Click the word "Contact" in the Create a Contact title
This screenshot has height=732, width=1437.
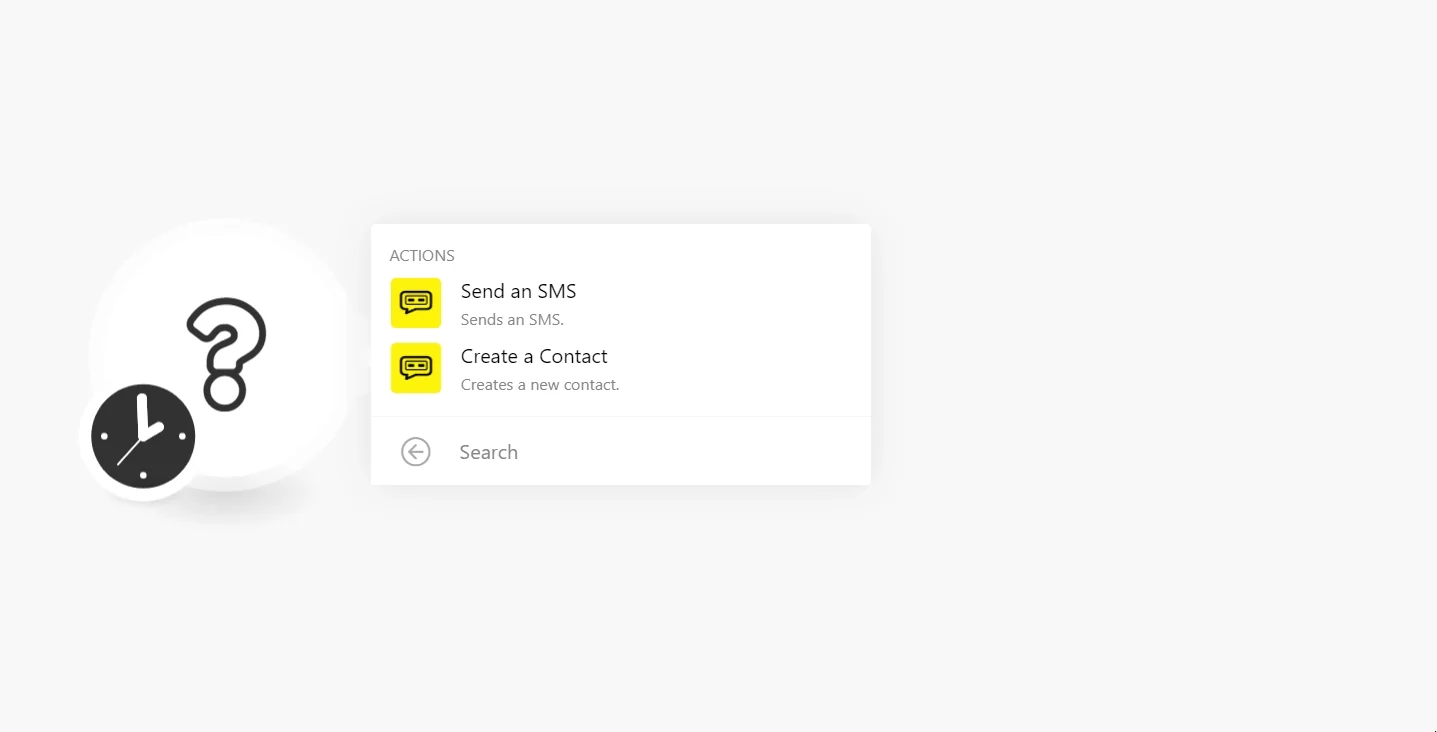point(573,357)
